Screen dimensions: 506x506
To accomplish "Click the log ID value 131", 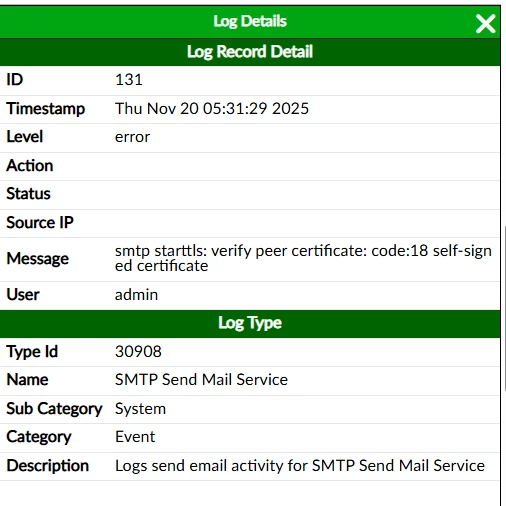I will [x=129, y=80].
